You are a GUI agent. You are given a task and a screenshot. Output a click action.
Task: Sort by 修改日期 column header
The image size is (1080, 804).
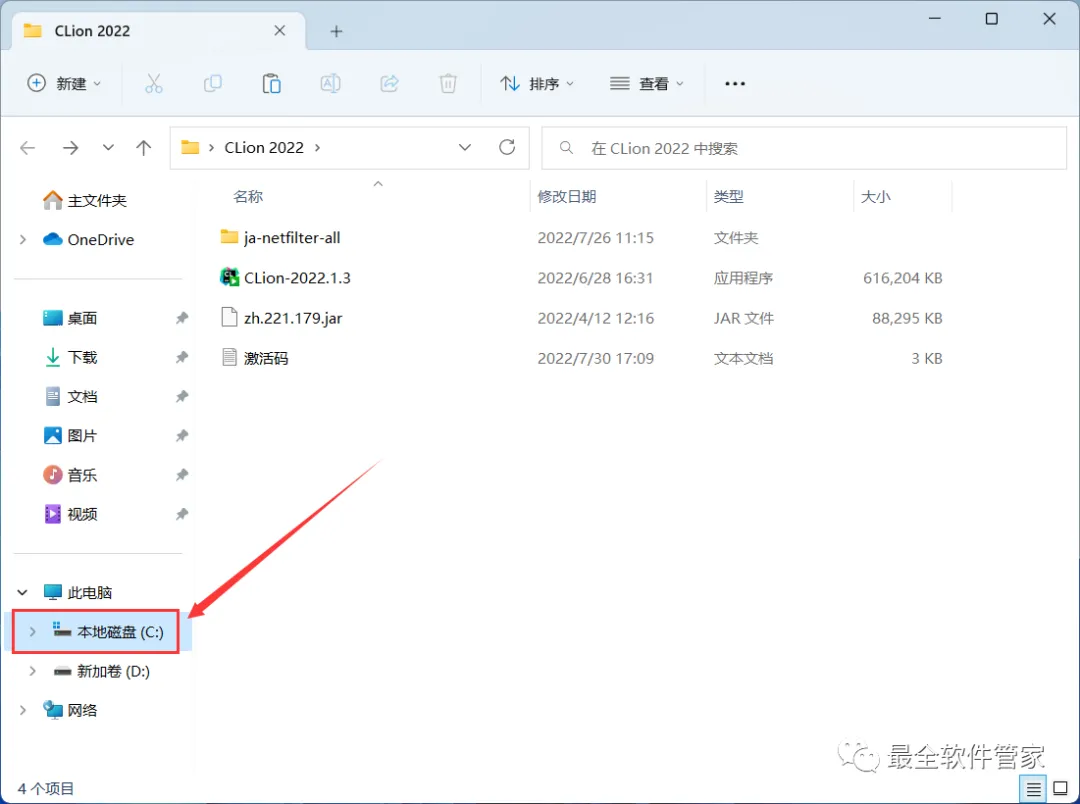click(566, 196)
